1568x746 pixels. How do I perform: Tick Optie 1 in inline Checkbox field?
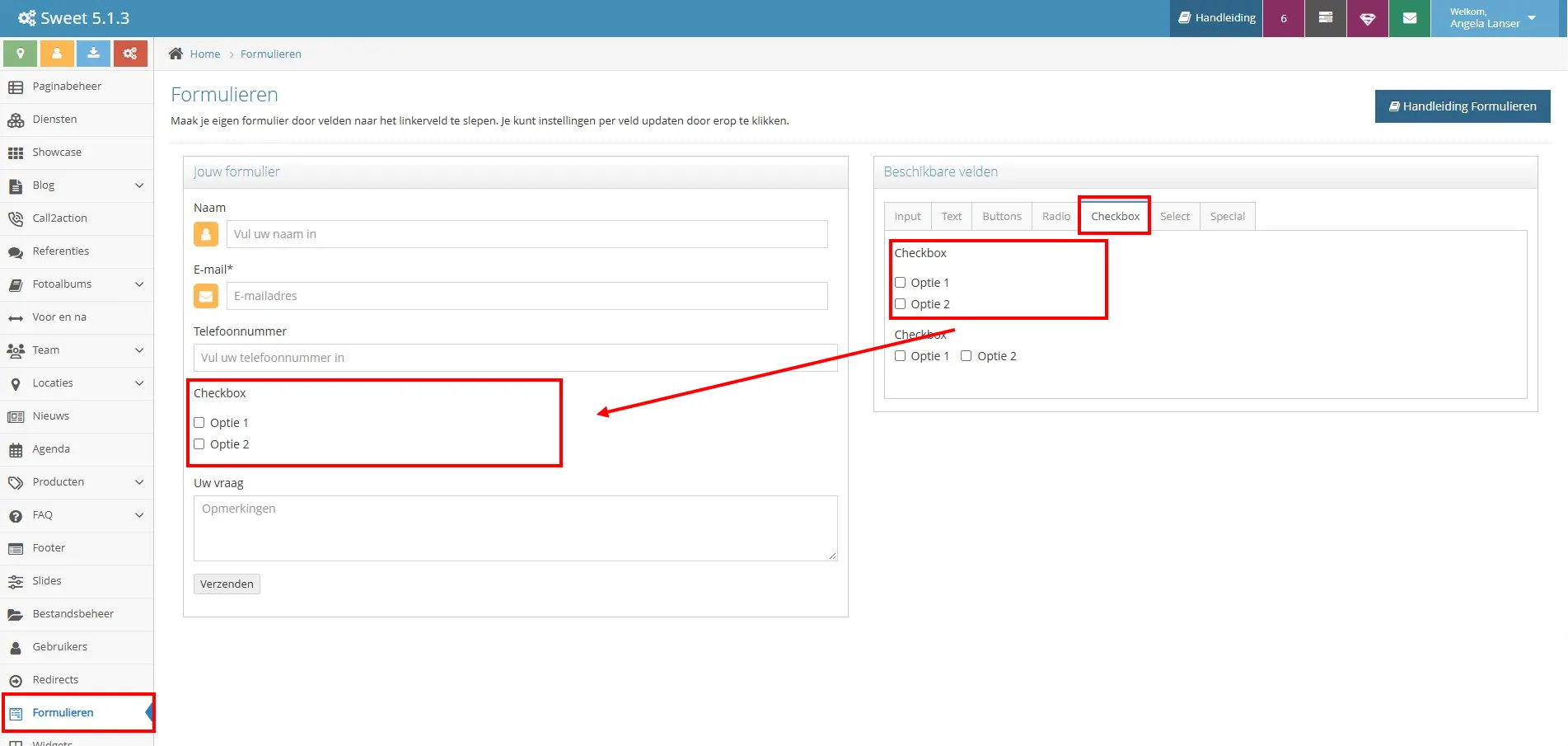point(901,356)
